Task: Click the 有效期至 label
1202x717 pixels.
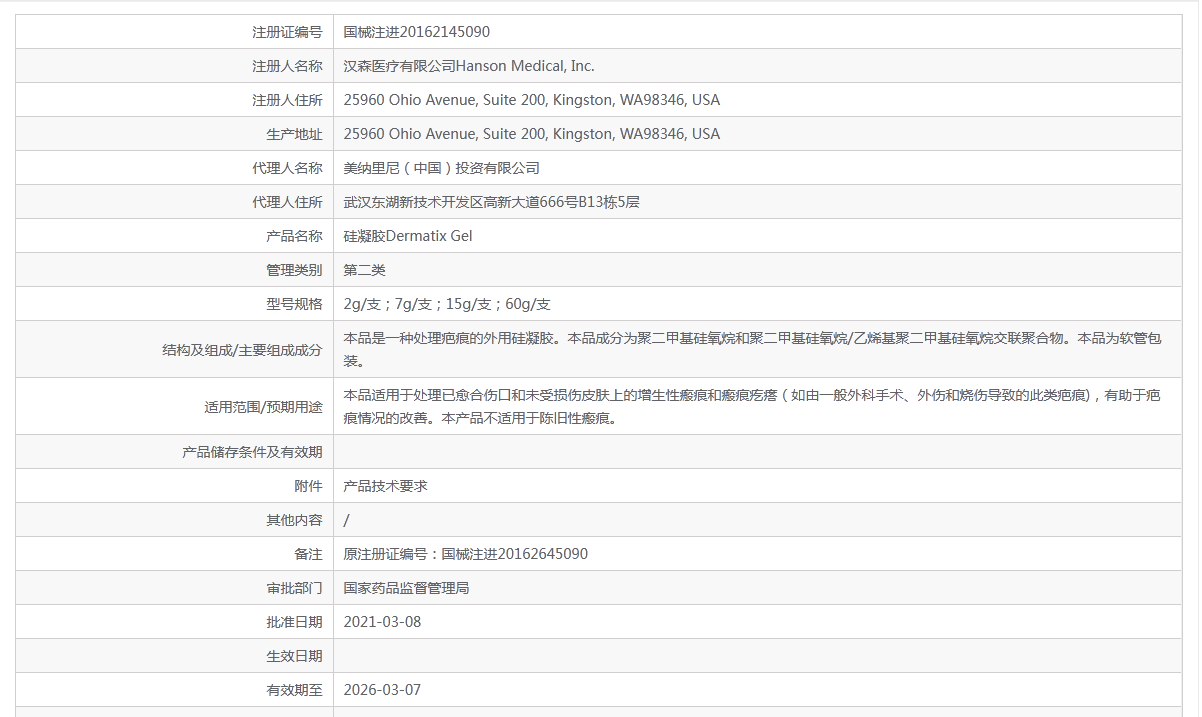Action: pyautogui.click(x=294, y=690)
